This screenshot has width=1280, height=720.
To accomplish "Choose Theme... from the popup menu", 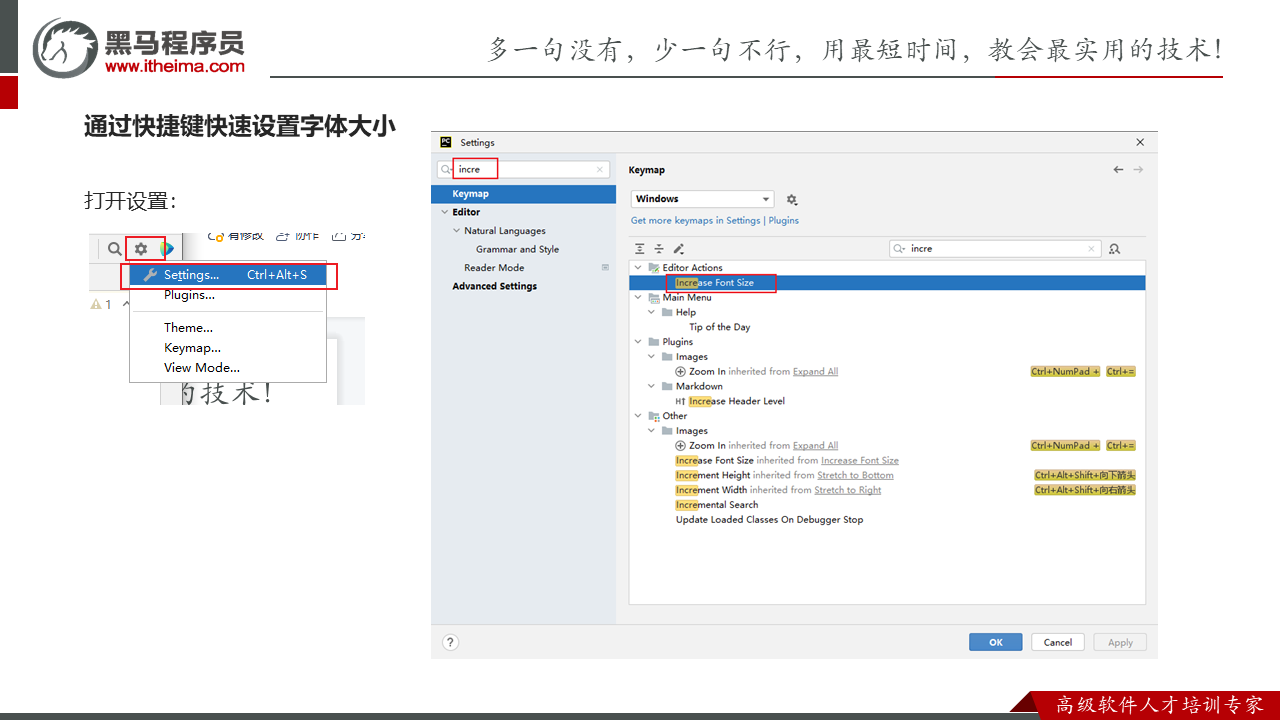I will point(188,327).
